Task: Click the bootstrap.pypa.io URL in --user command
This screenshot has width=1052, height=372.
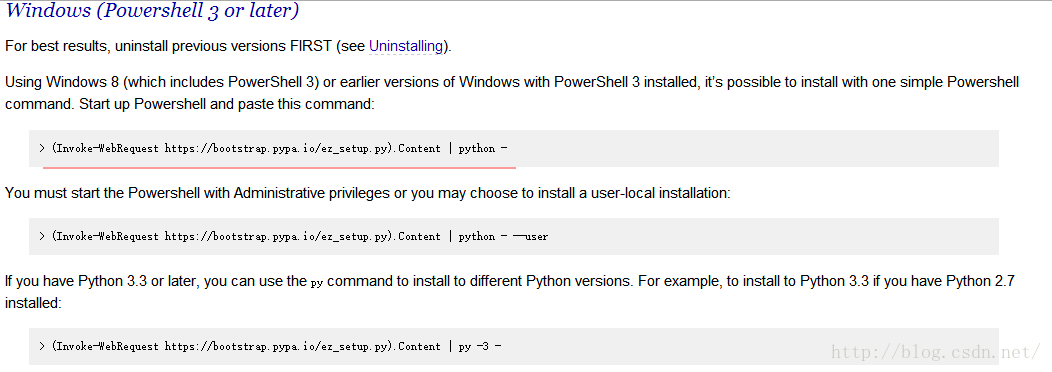Action: (276, 236)
